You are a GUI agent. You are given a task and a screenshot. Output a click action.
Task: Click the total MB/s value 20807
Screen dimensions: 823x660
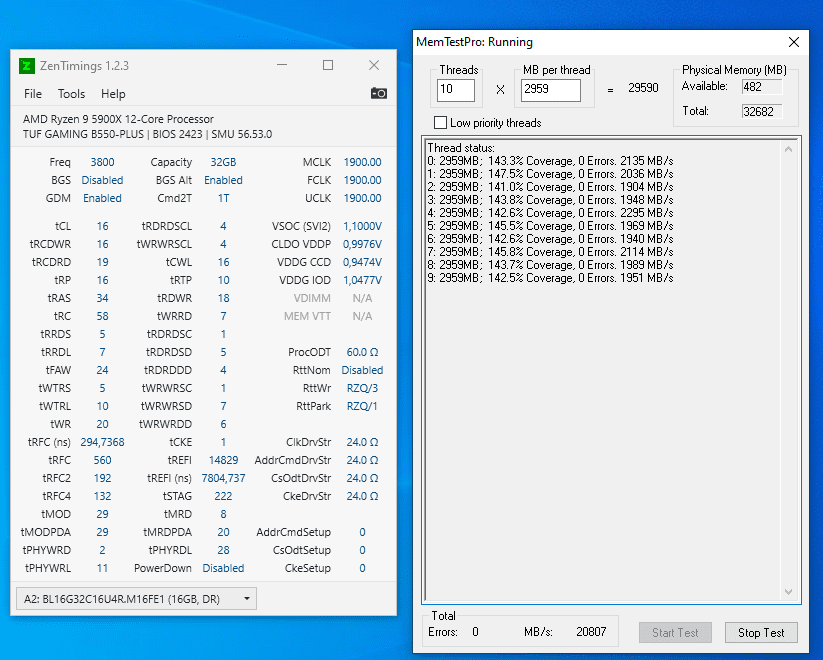pyautogui.click(x=591, y=632)
